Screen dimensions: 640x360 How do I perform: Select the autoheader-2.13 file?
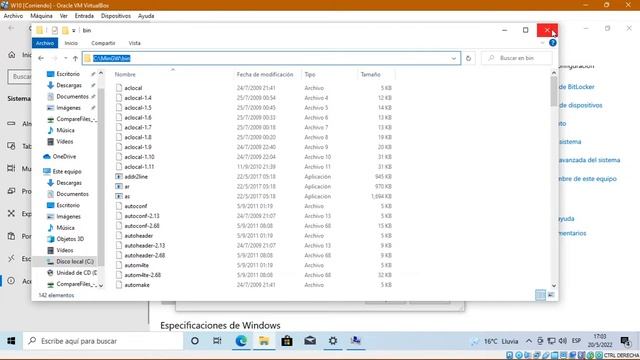click(144, 246)
